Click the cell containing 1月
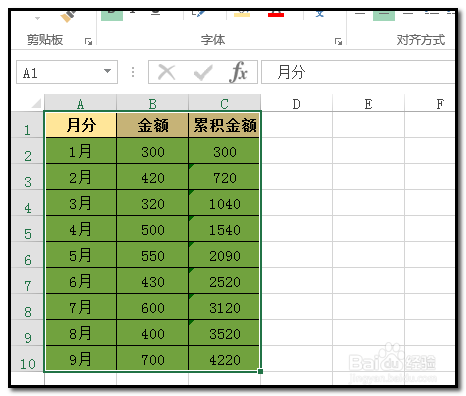This screenshot has width=466, height=396. click(x=81, y=151)
